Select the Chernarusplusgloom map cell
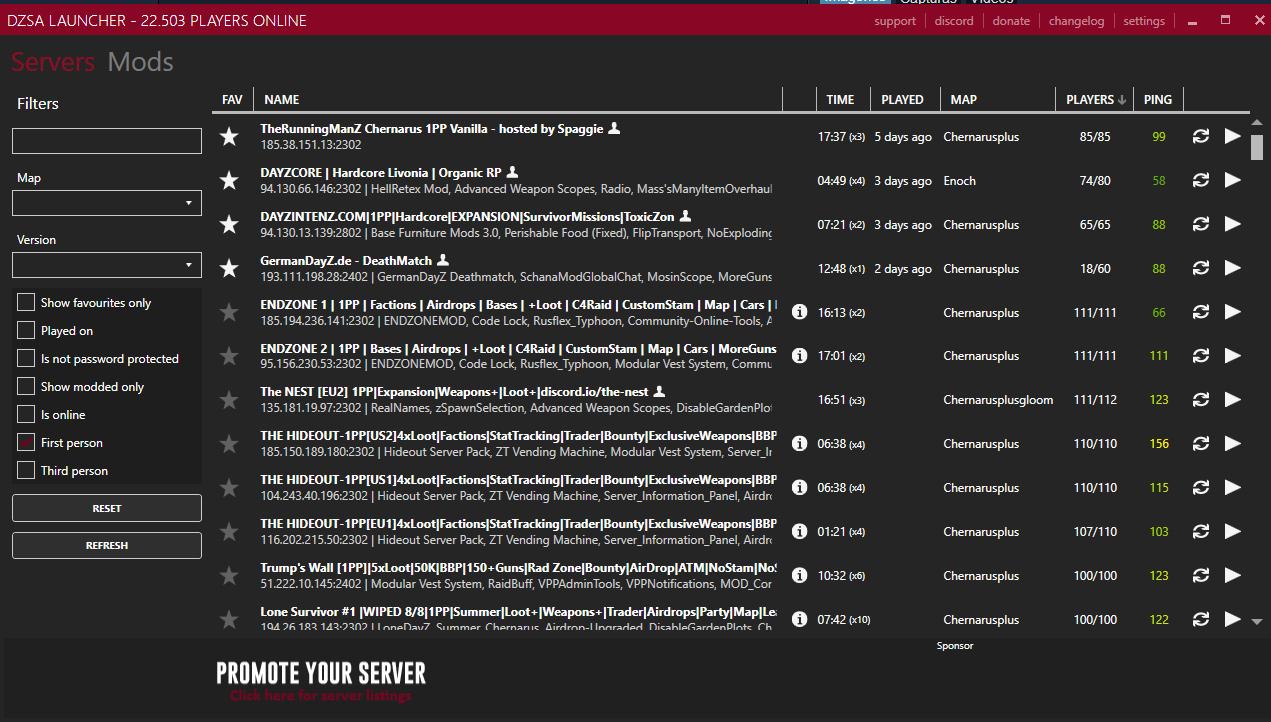The height and width of the screenshot is (722, 1271). coord(998,400)
